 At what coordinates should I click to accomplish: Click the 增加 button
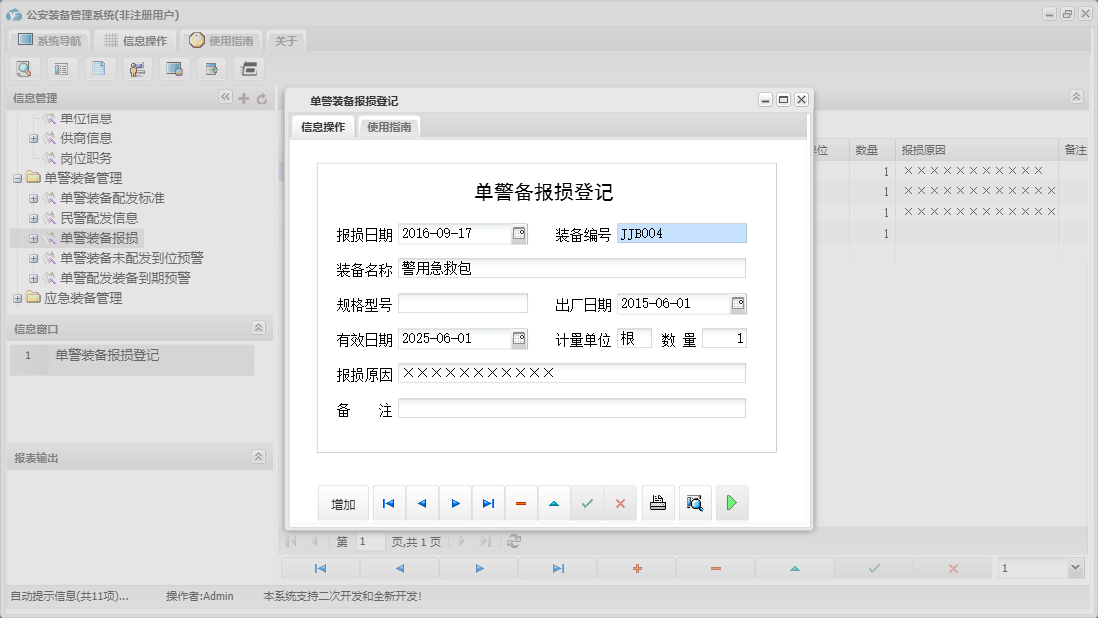(x=343, y=504)
